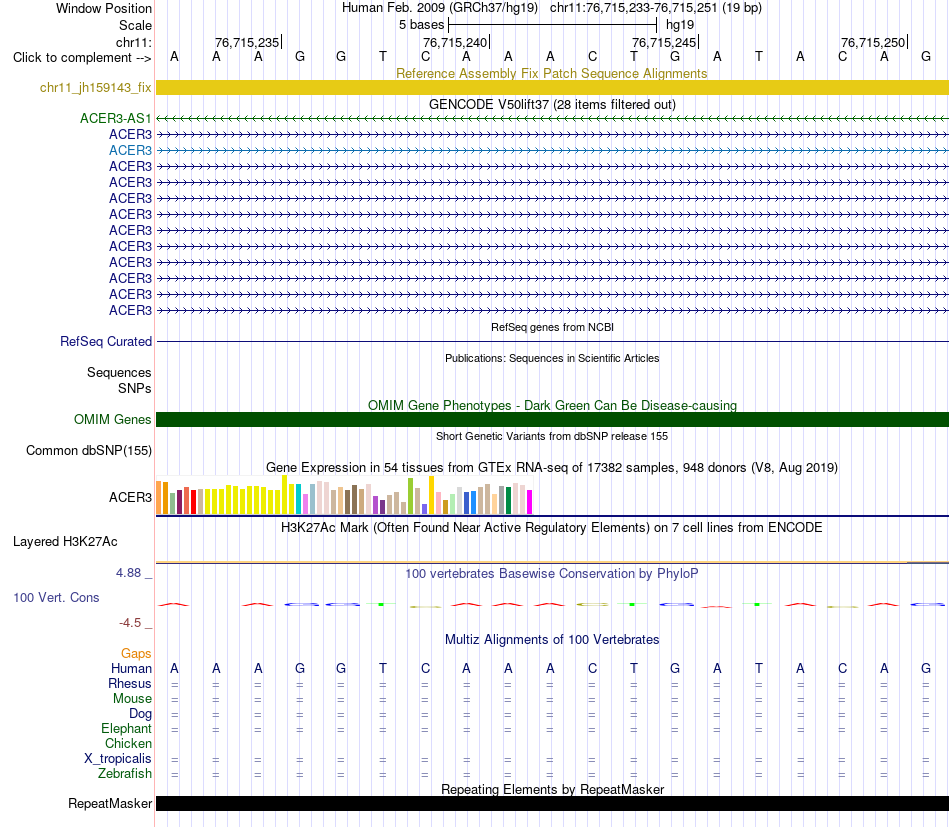
Task: Click the chr11_jh159143_fix track label
Action: (x=95, y=87)
